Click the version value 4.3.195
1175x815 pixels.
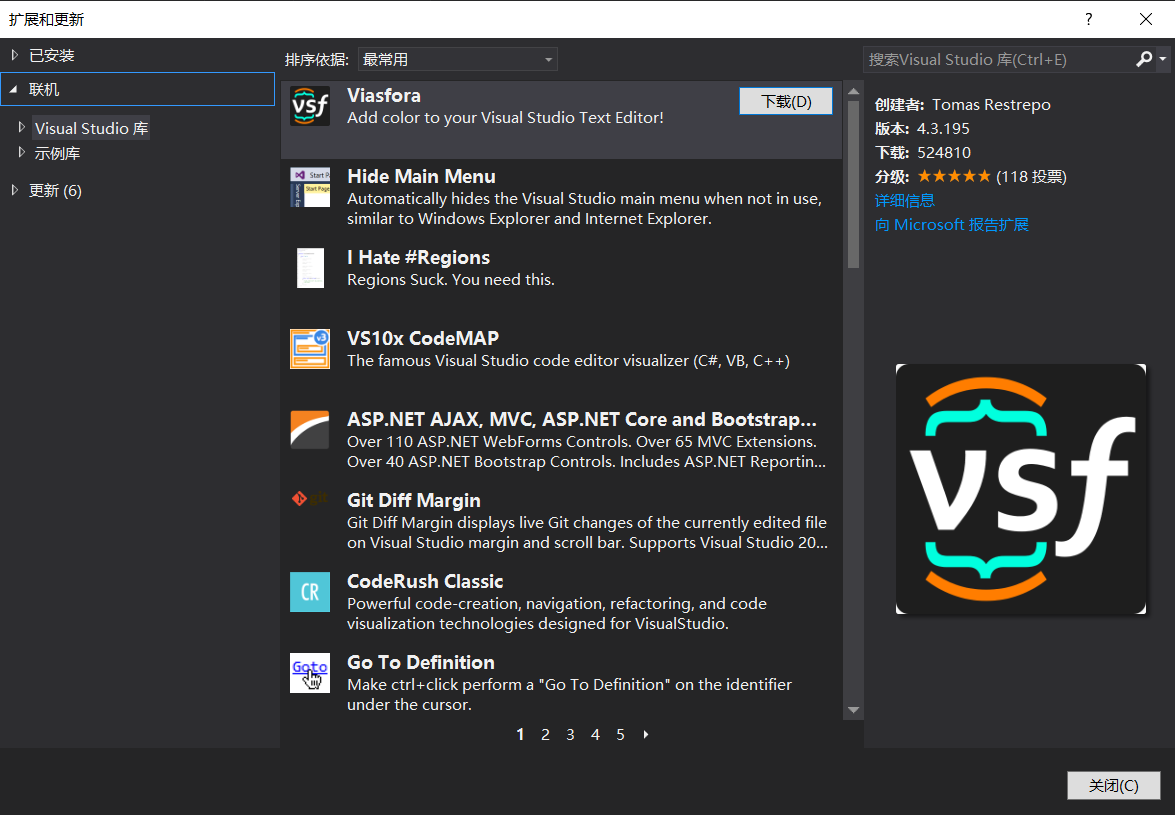943,129
